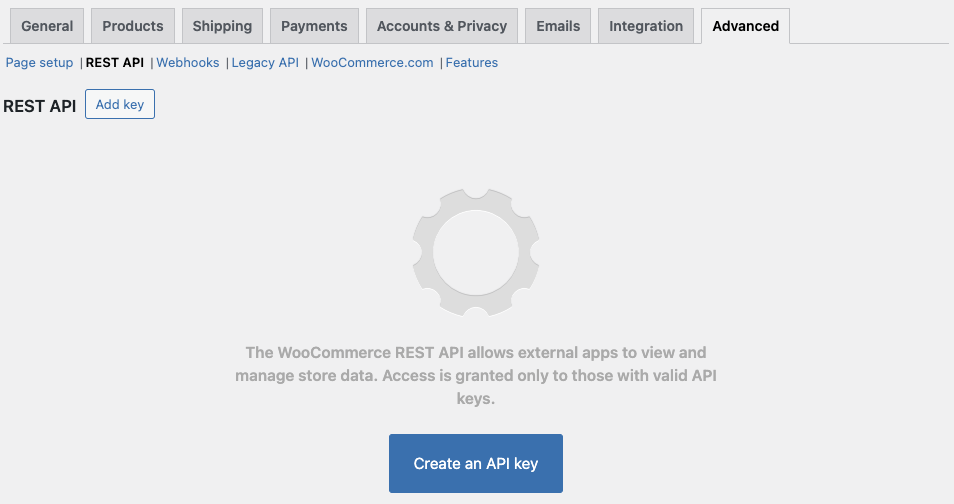The image size is (954, 504).
Task: Select the Accounts & Privacy tab
Action: 442,26
